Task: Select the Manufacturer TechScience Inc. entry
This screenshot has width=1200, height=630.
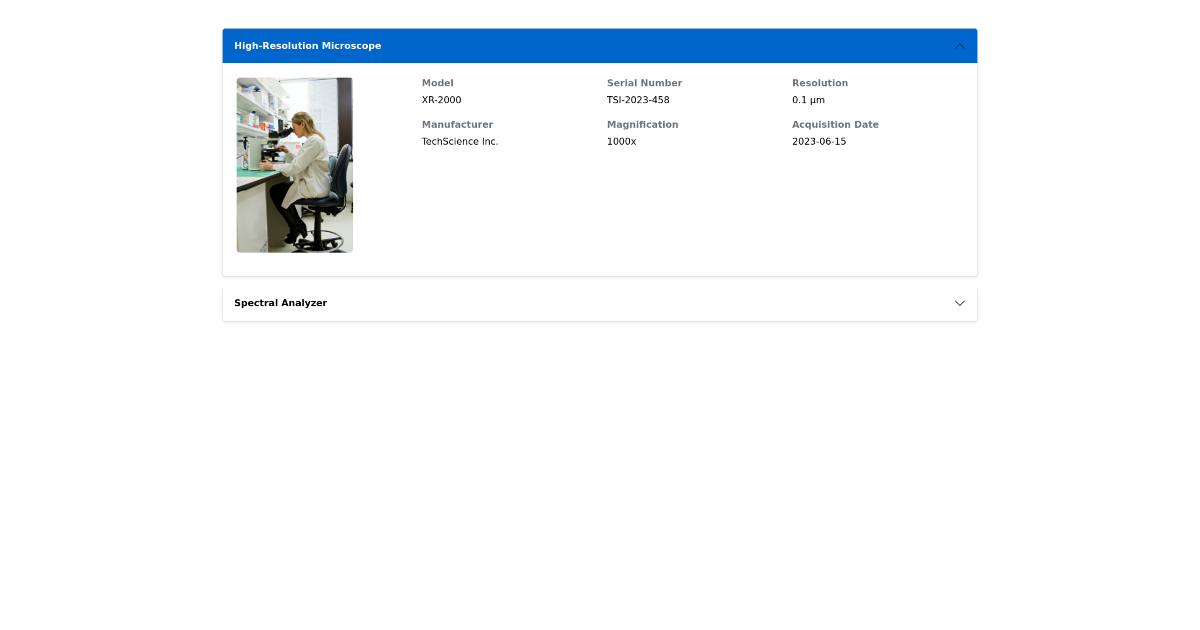Action: tap(460, 141)
